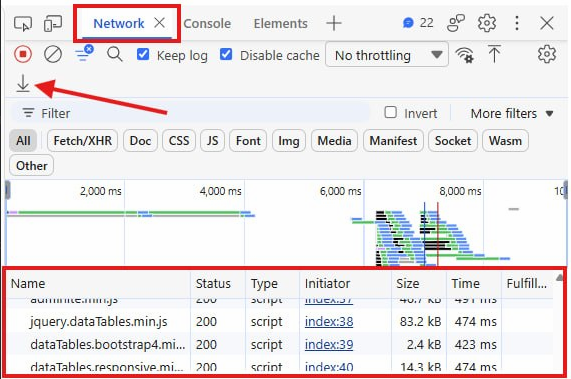This screenshot has height=379, width=571.
Task: Click the 2,000 ms timeline marker
Action: [101, 191]
